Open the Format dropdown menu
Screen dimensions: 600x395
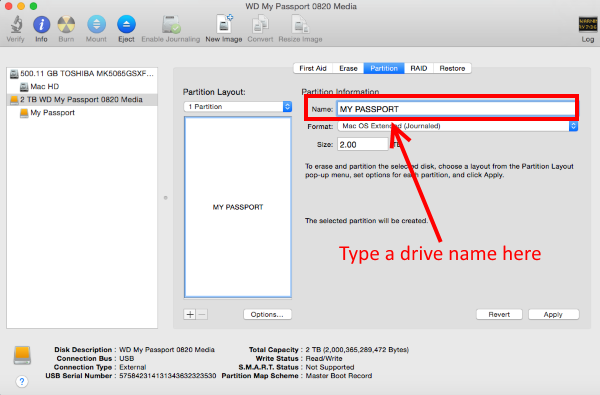(458, 126)
